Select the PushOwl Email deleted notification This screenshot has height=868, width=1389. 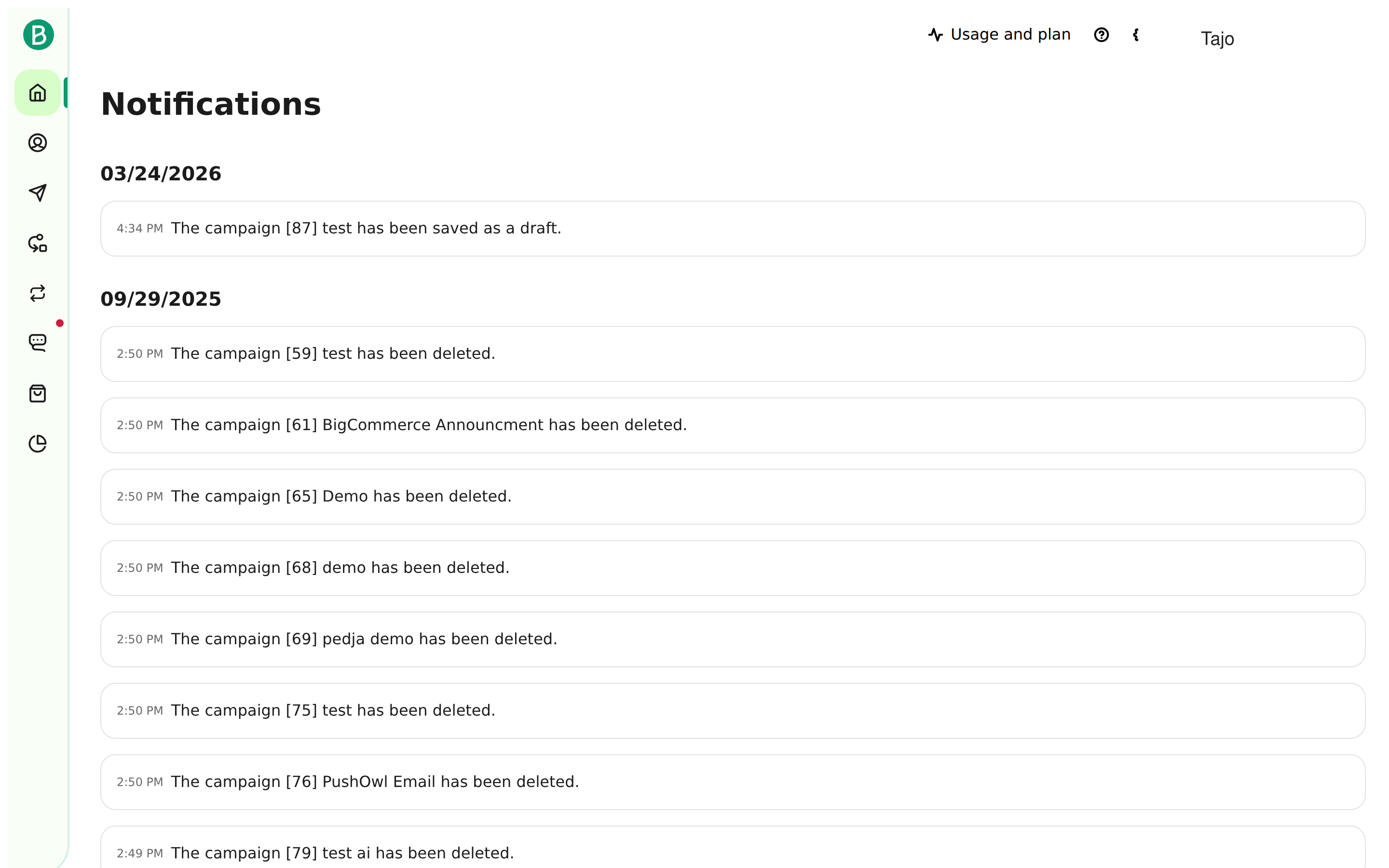[x=733, y=783]
